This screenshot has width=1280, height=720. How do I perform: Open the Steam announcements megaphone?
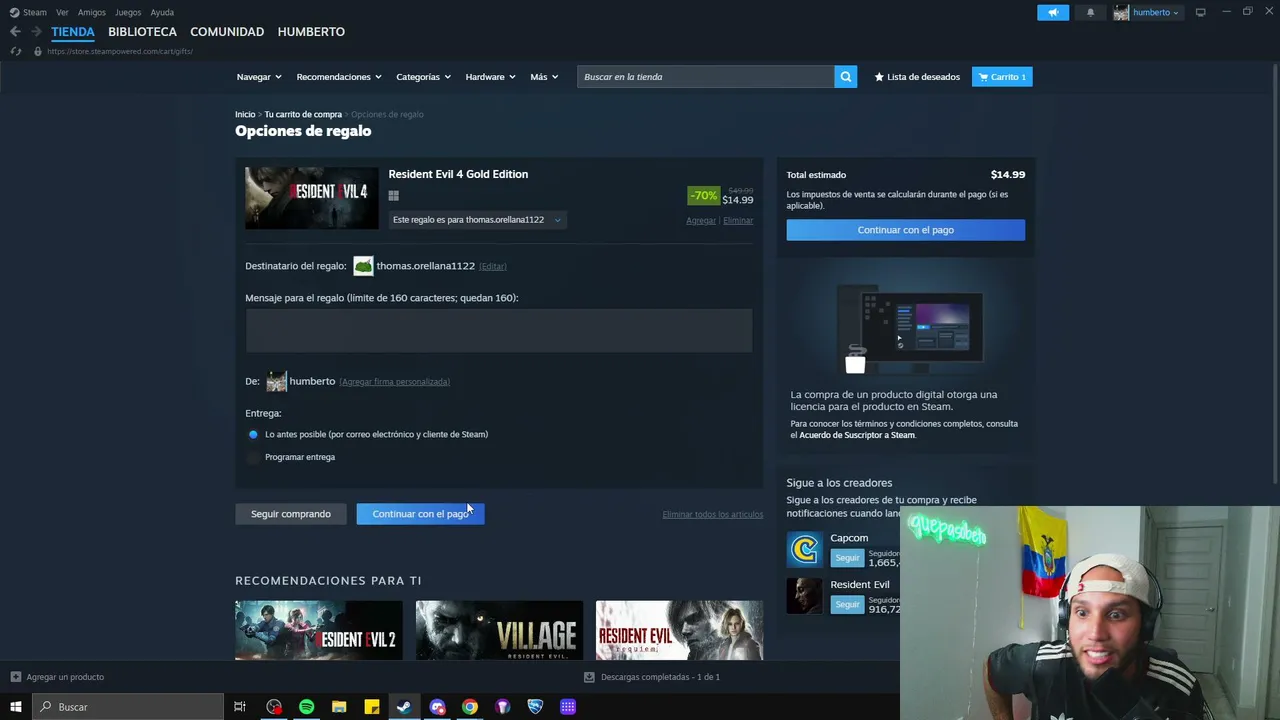pyautogui.click(x=1053, y=12)
